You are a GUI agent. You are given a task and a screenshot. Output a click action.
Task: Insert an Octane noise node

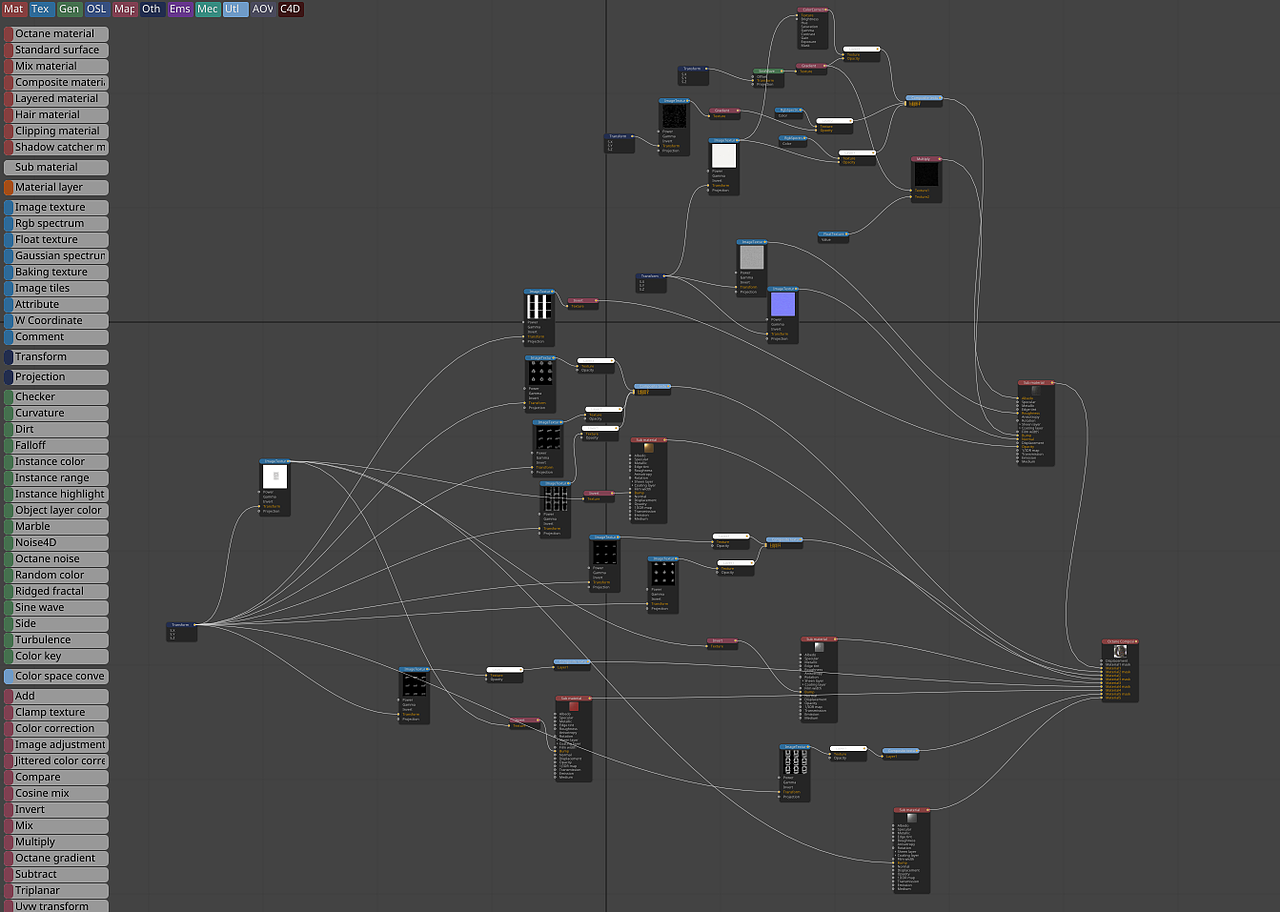pyautogui.click(x=56, y=559)
